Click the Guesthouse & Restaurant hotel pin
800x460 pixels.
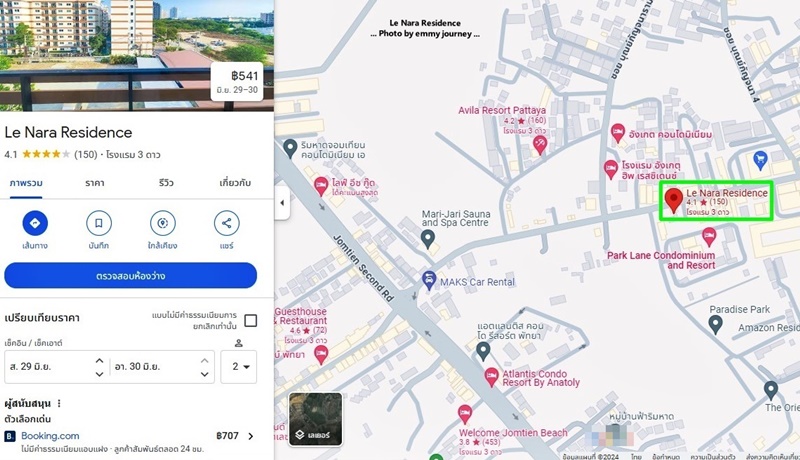click(x=320, y=354)
